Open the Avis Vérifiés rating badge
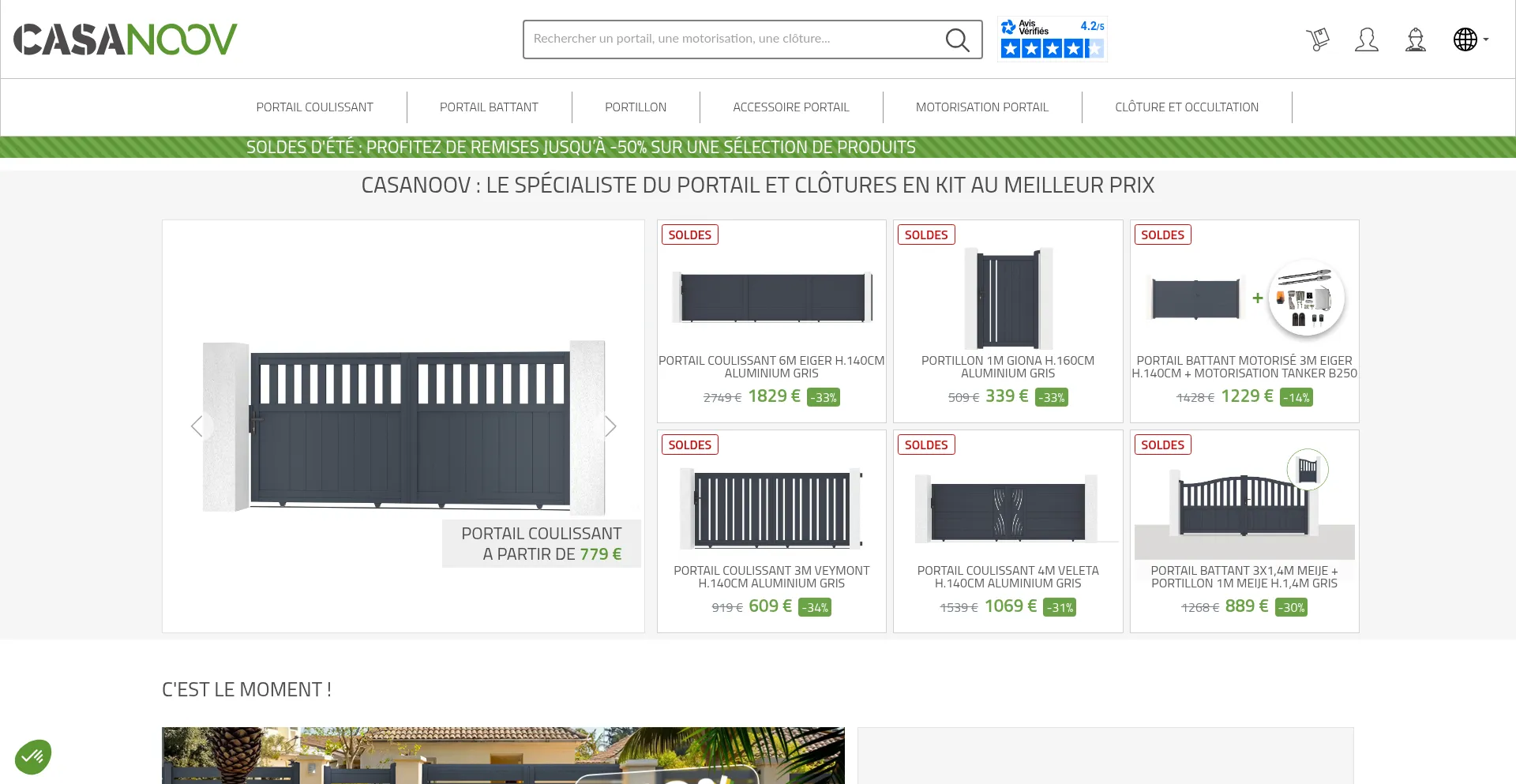Image resolution: width=1516 pixels, height=784 pixels. pos(1052,39)
